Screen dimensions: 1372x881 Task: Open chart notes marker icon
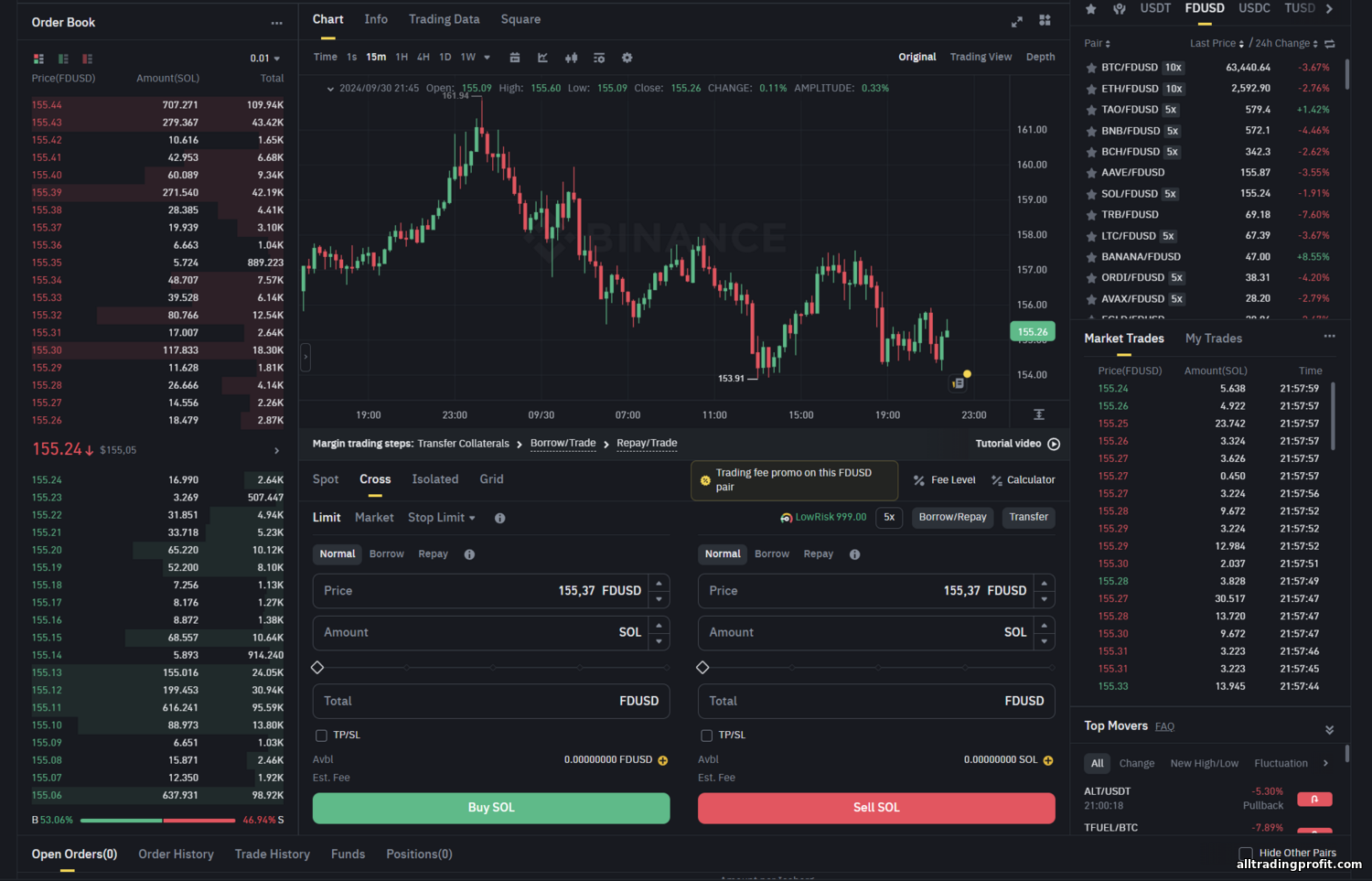[x=958, y=383]
